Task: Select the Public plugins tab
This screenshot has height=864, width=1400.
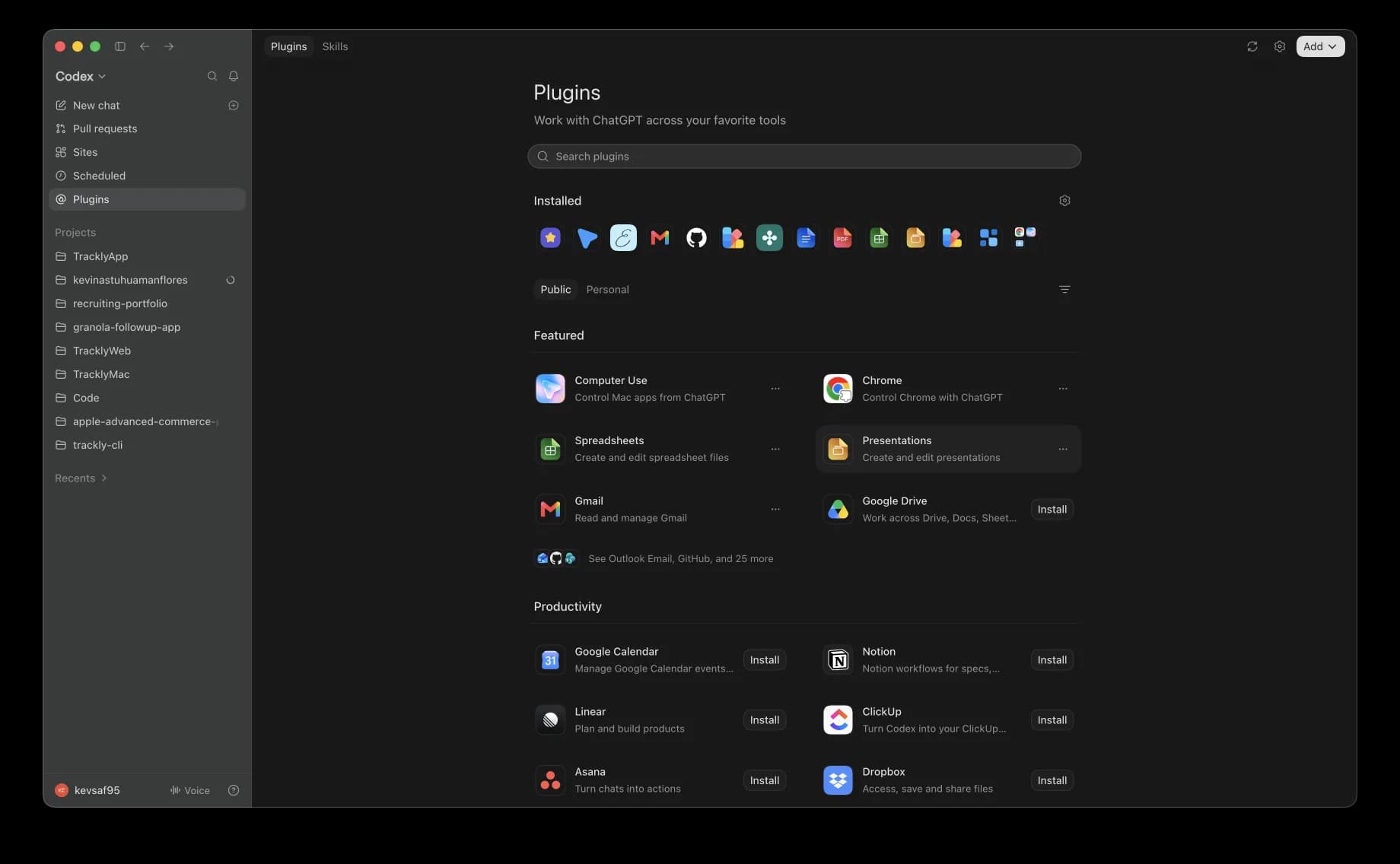Action: (x=555, y=290)
